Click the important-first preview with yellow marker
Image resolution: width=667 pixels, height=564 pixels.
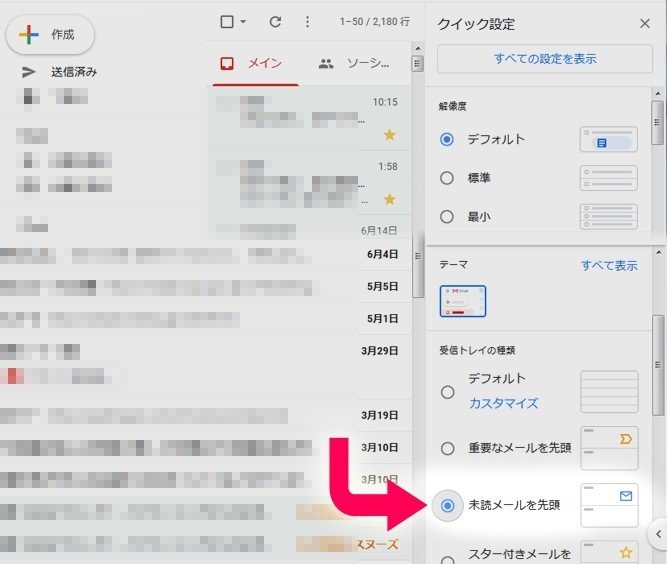[x=609, y=448]
